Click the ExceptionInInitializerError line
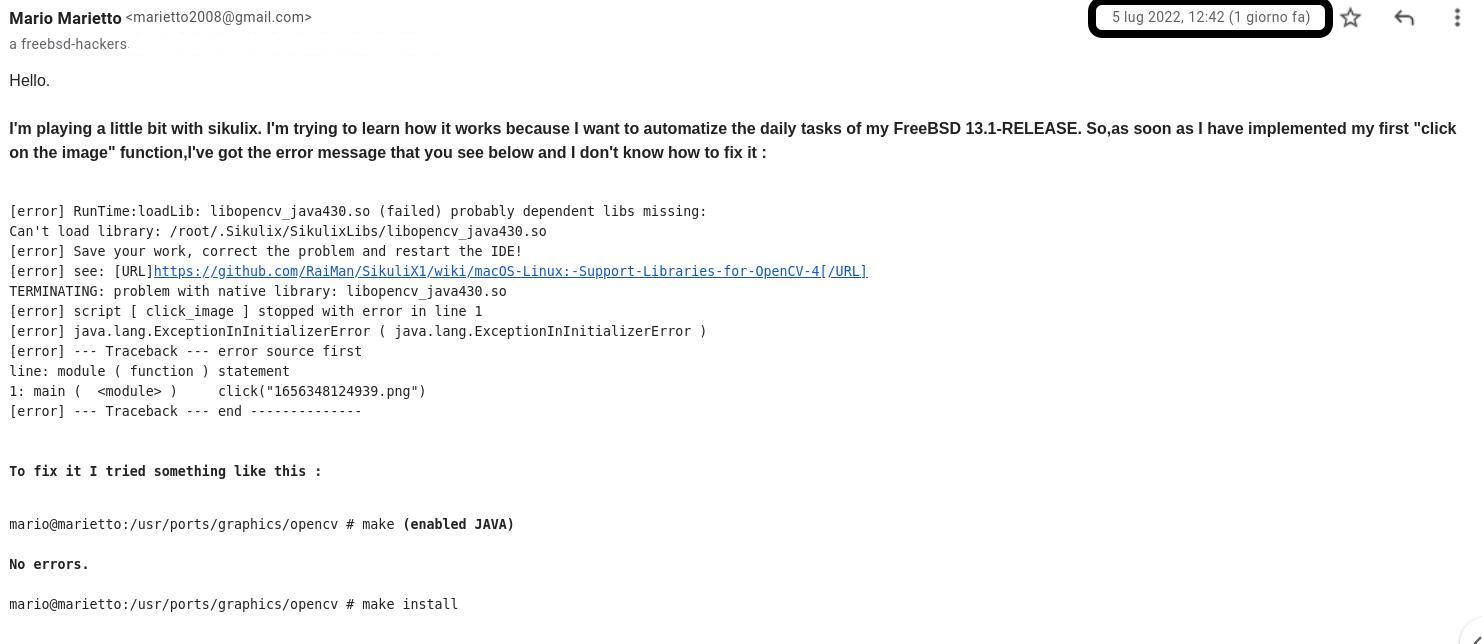1482x644 pixels. tap(358, 331)
